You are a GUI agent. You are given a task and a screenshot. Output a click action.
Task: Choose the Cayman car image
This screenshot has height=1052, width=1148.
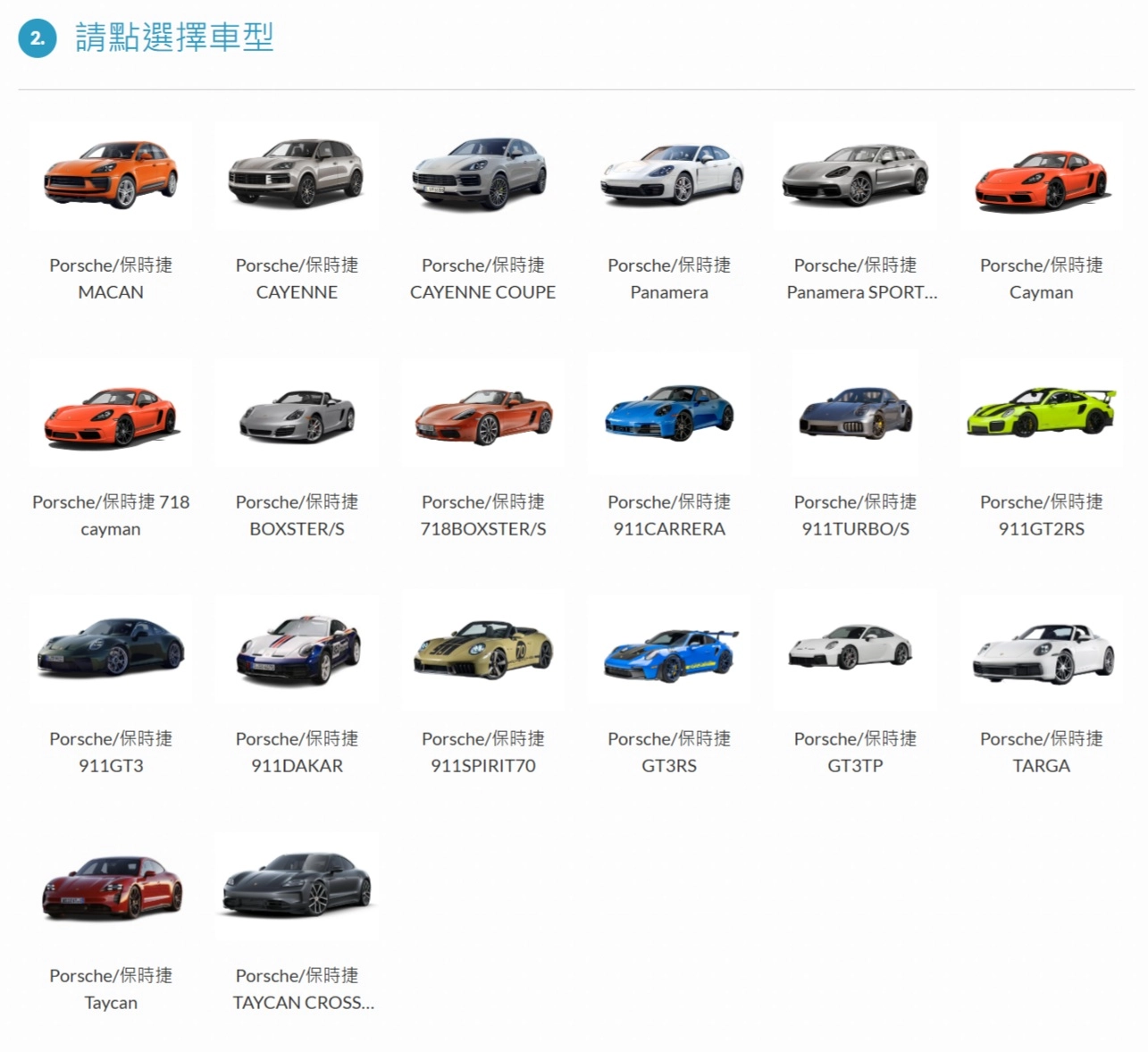pos(1041,176)
